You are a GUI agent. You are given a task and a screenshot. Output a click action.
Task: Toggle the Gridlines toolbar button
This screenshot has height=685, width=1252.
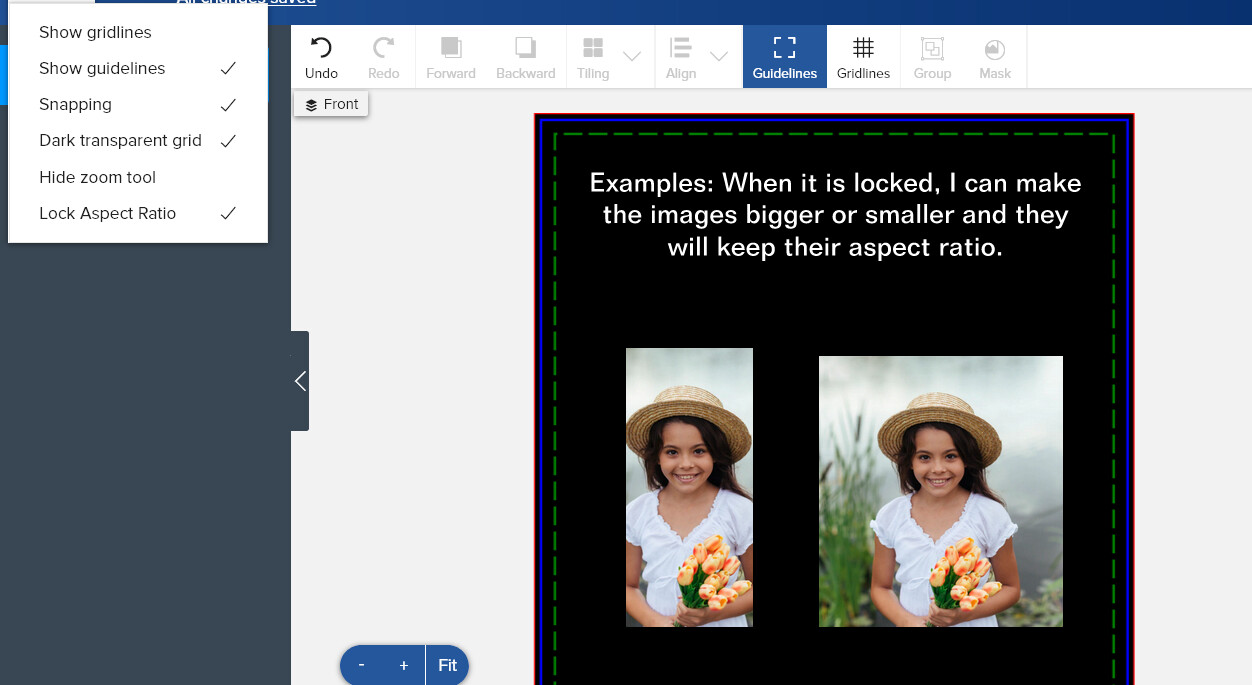click(863, 57)
